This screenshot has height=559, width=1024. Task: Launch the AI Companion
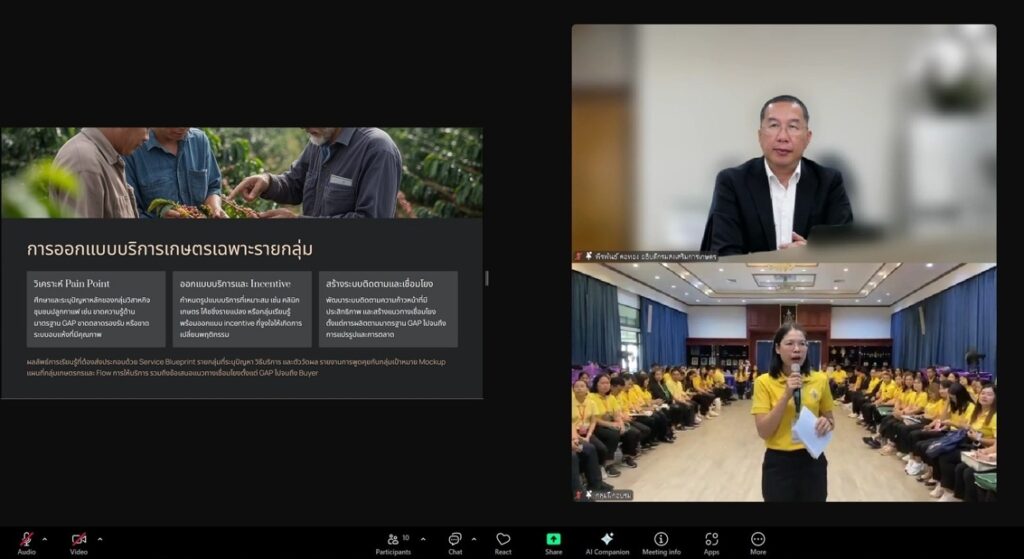coord(607,540)
